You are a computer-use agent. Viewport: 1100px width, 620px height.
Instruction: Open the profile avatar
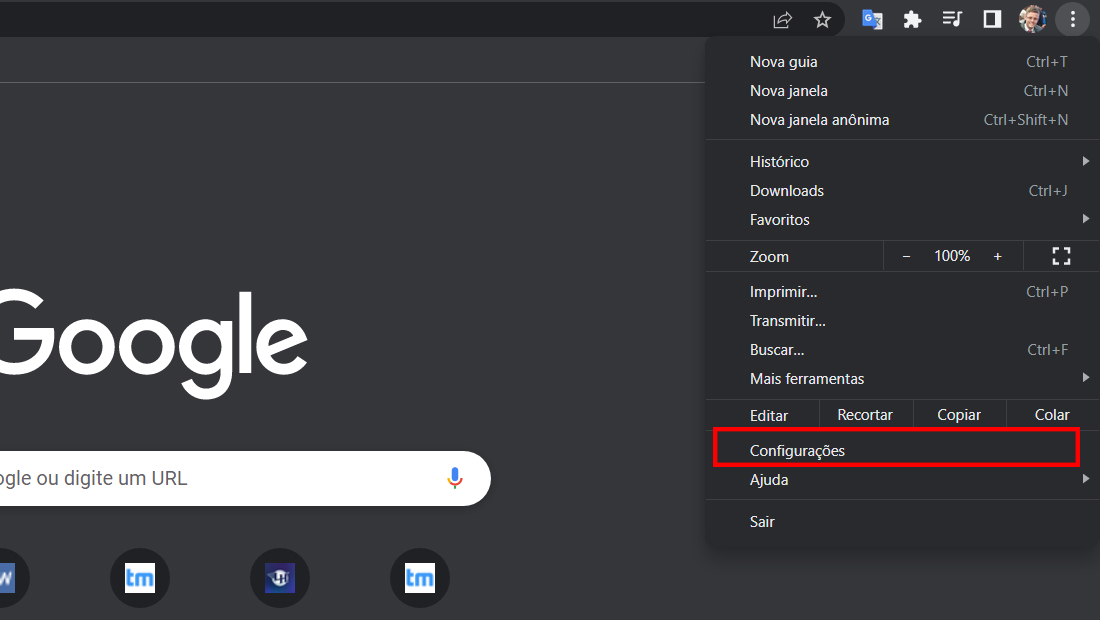pyautogui.click(x=1033, y=19)
